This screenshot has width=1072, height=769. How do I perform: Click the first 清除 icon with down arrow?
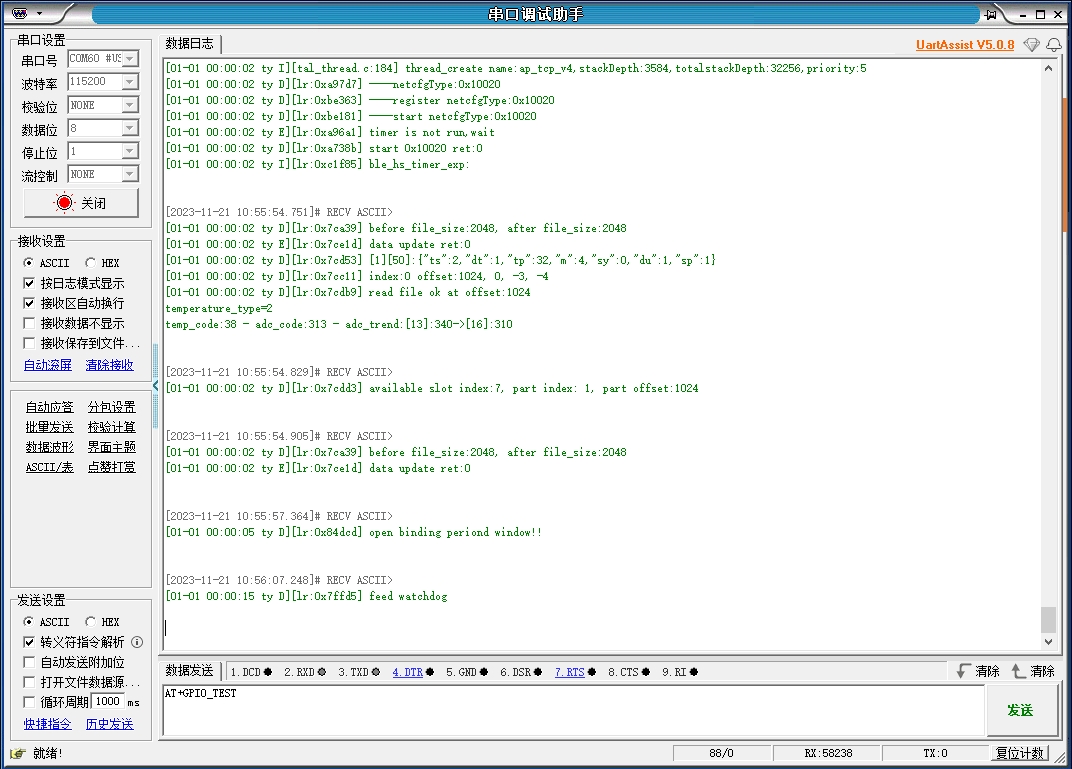pyautogui.click(x=963, y=671)
